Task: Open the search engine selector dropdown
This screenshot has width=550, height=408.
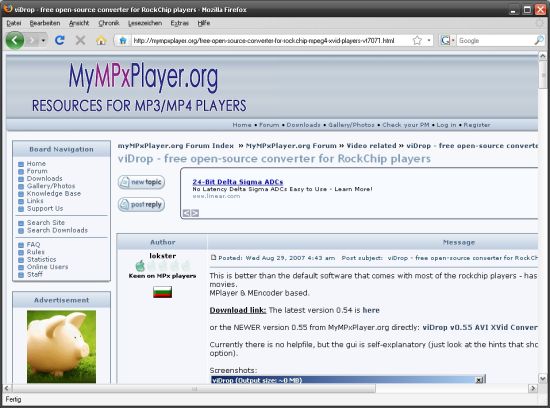Action: [447, 40]
